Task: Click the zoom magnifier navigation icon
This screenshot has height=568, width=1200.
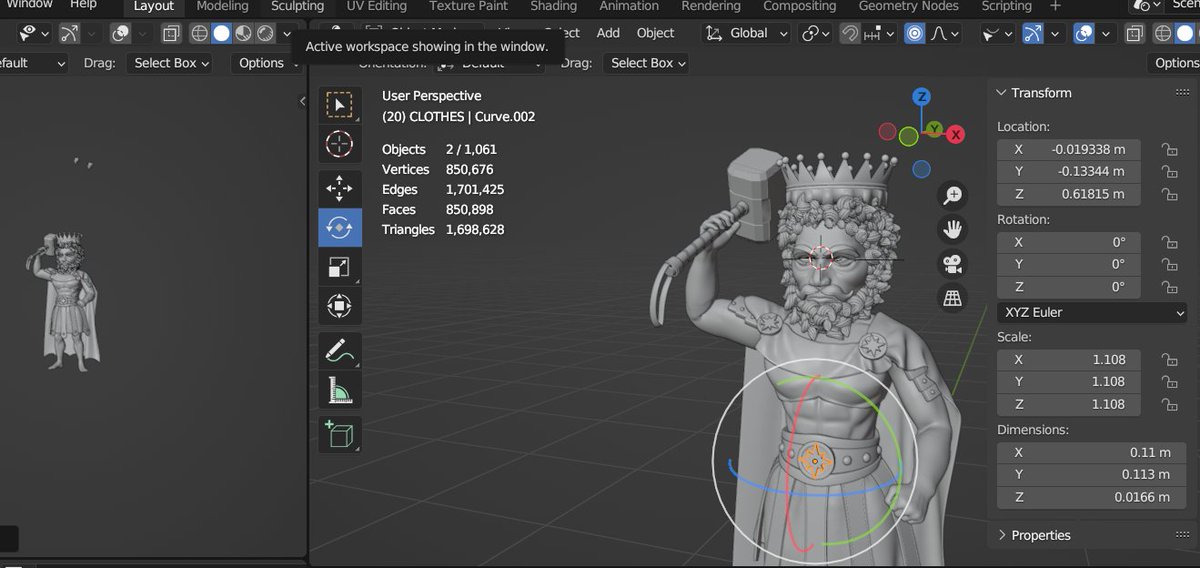Action: tap(953, 195)
